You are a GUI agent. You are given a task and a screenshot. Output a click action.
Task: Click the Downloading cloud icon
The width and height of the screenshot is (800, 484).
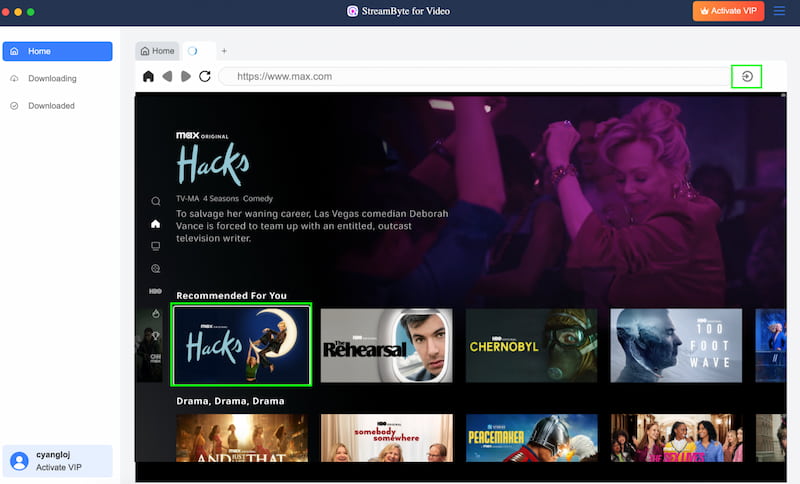point(14,79)
